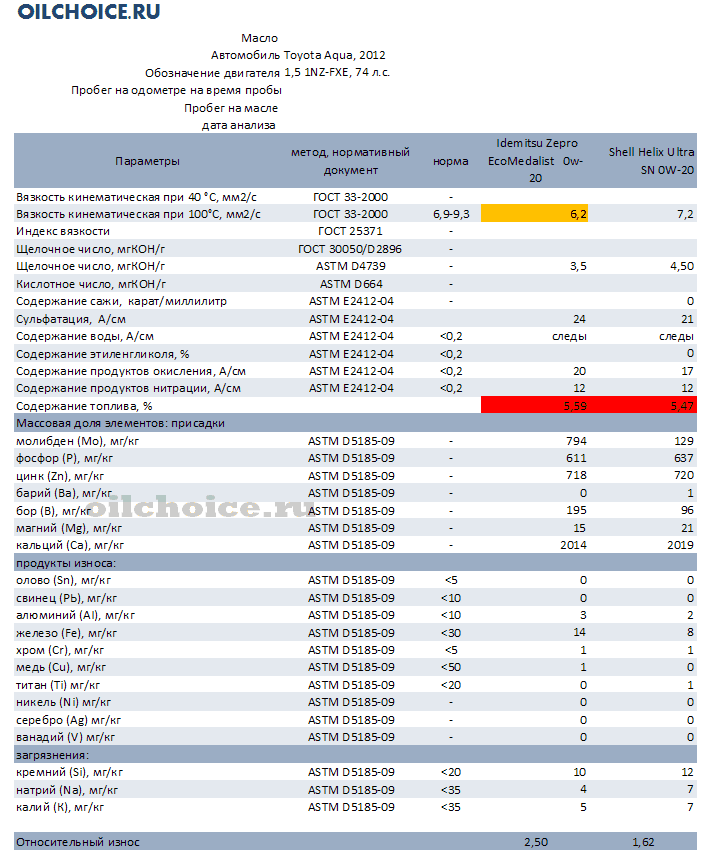Click the 'Idemitsu Zepro EcoMedalist 0w-20' header
The height and width of the screenshot is (859, 710).
coord(535,161)
